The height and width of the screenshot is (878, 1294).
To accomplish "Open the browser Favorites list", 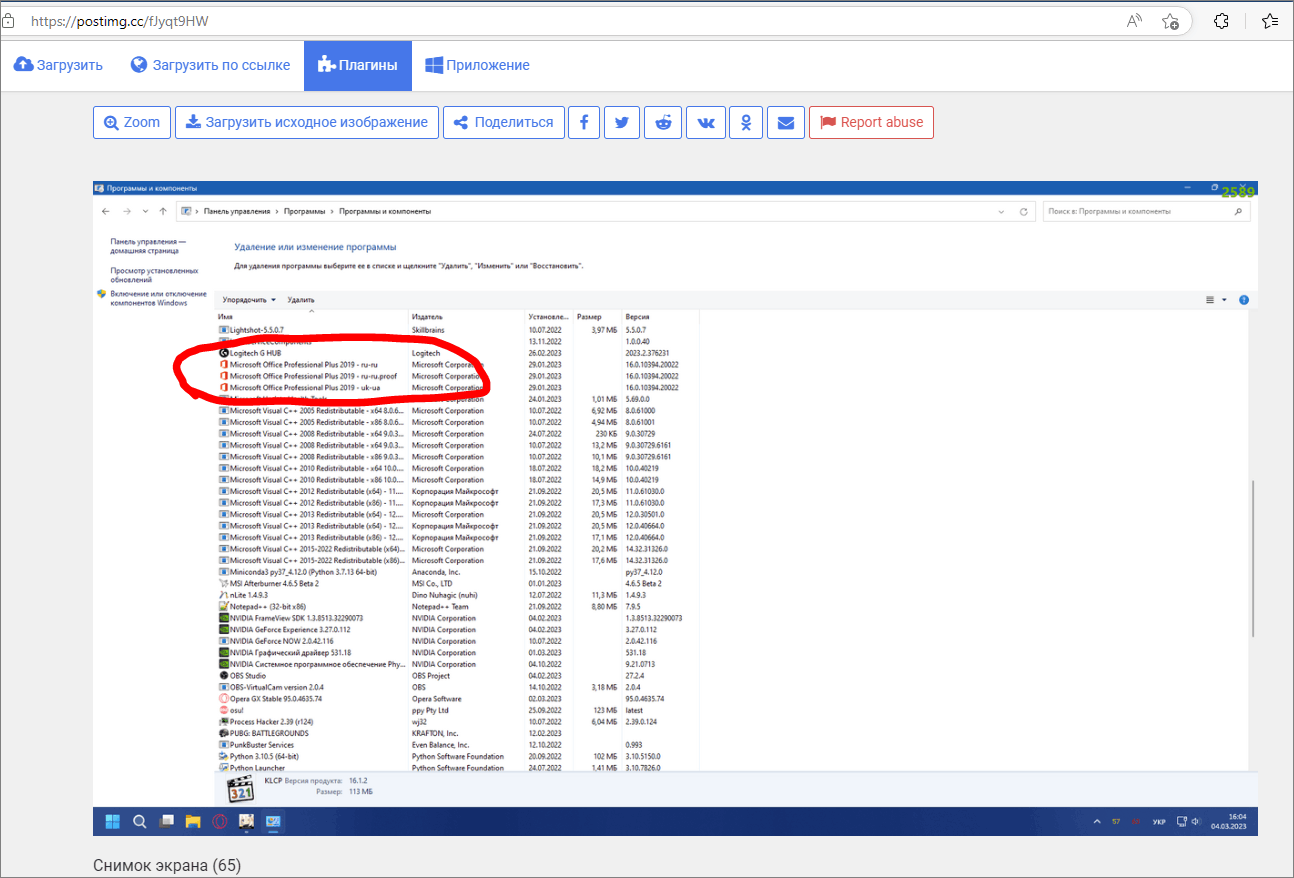I will [x=1270, y=20].
